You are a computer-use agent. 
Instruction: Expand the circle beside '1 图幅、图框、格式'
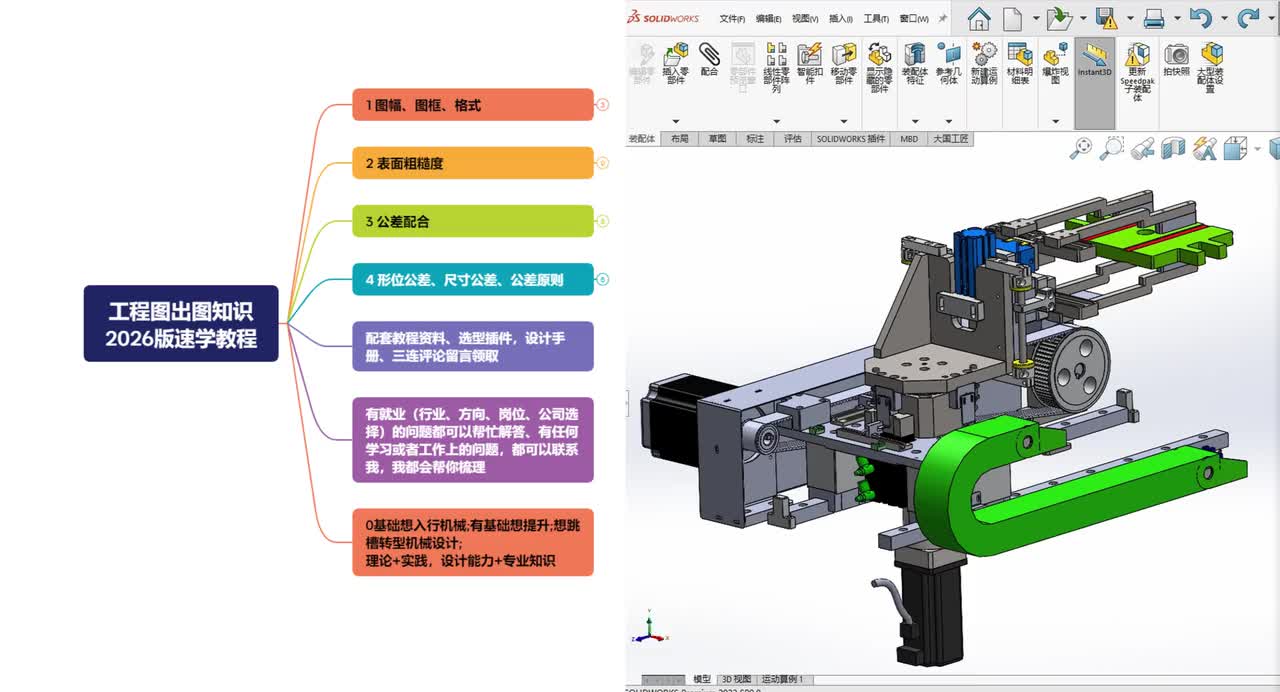pos(603,105)
